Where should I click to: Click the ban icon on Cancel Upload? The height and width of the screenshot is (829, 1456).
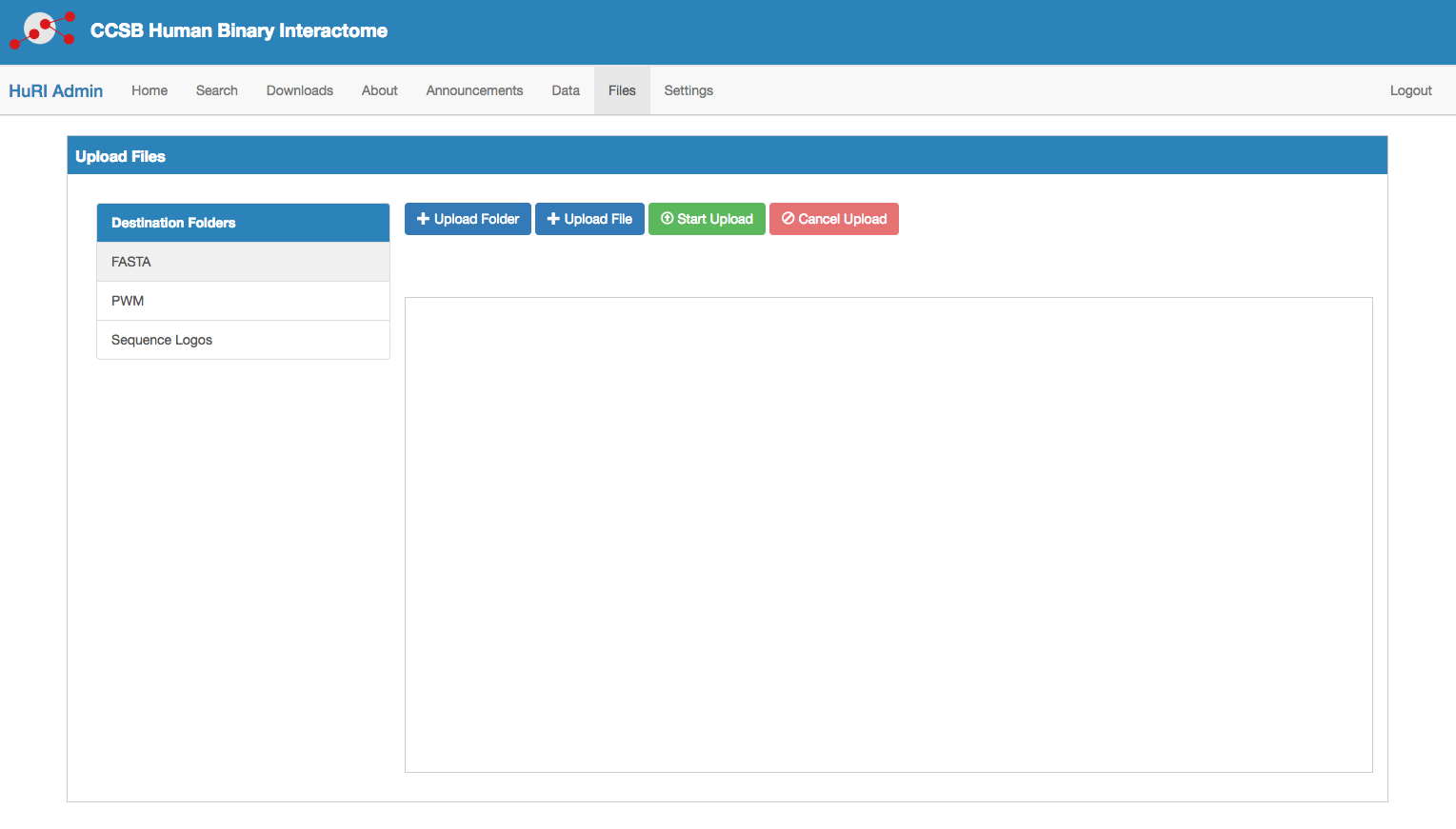pyautogui.click(x=788, y=219)
